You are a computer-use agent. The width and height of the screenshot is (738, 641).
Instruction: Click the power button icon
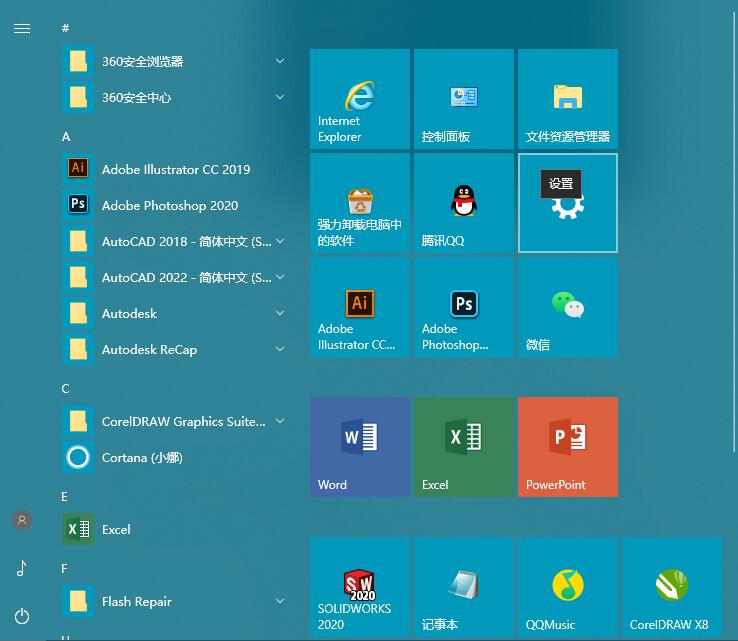(22, 616)
